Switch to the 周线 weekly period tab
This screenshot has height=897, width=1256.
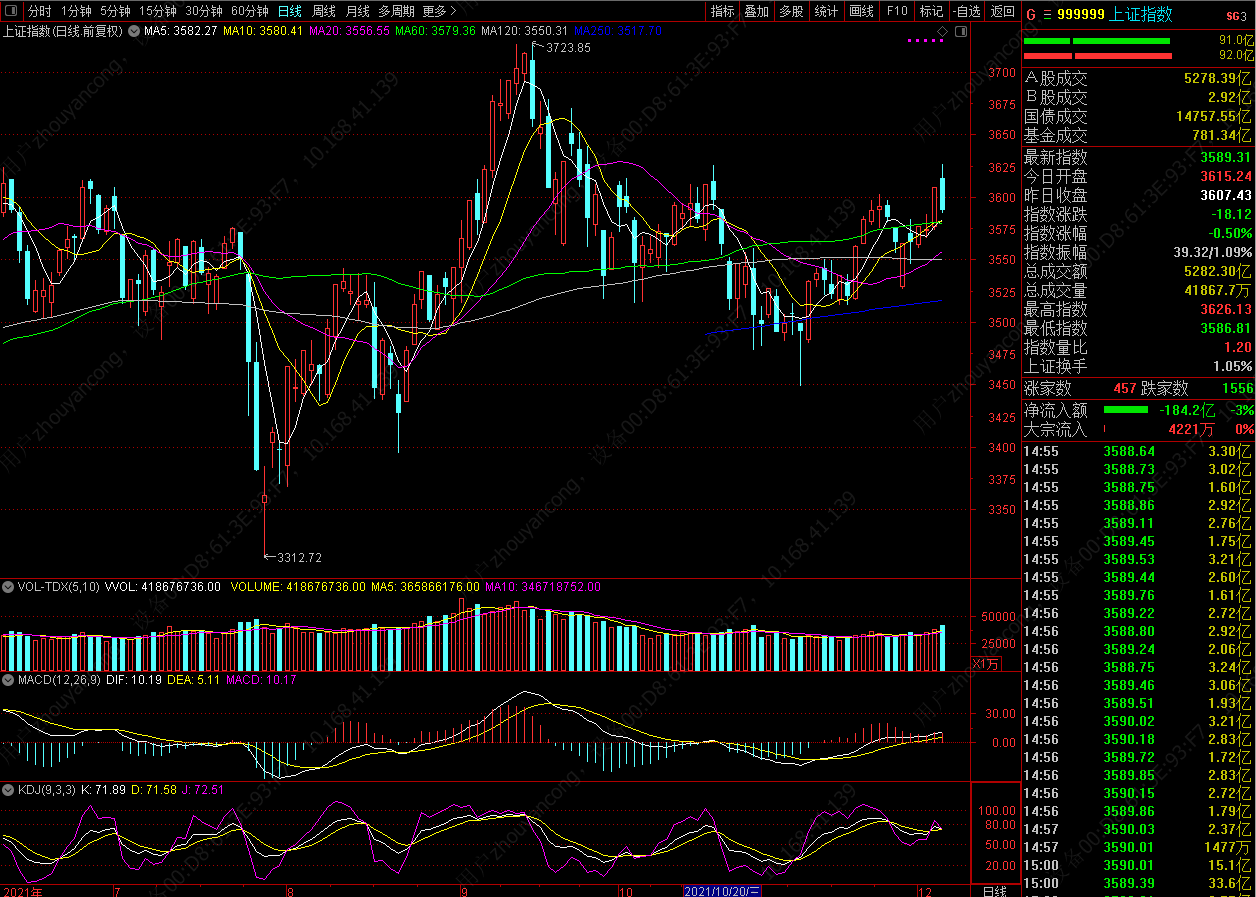324,11
